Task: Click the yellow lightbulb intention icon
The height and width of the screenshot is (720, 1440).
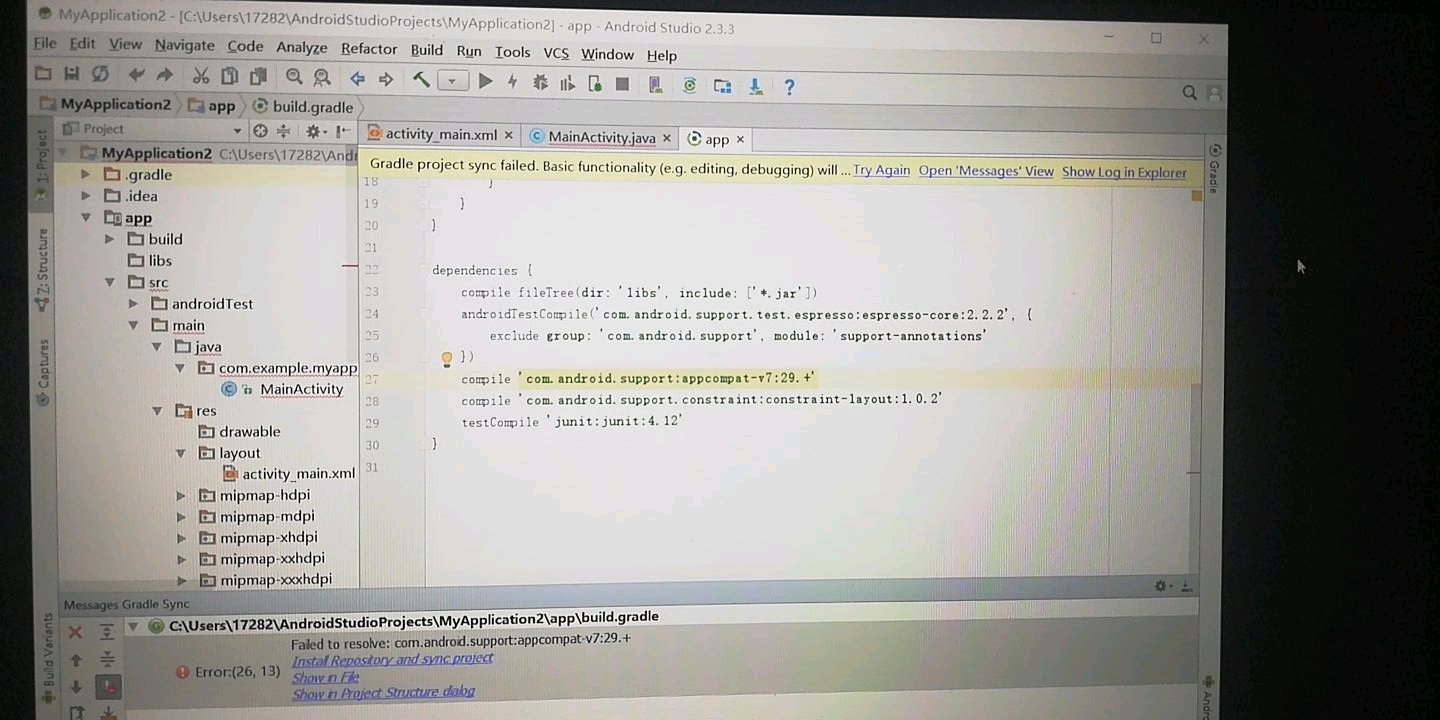Action: [x=447, y=358]
